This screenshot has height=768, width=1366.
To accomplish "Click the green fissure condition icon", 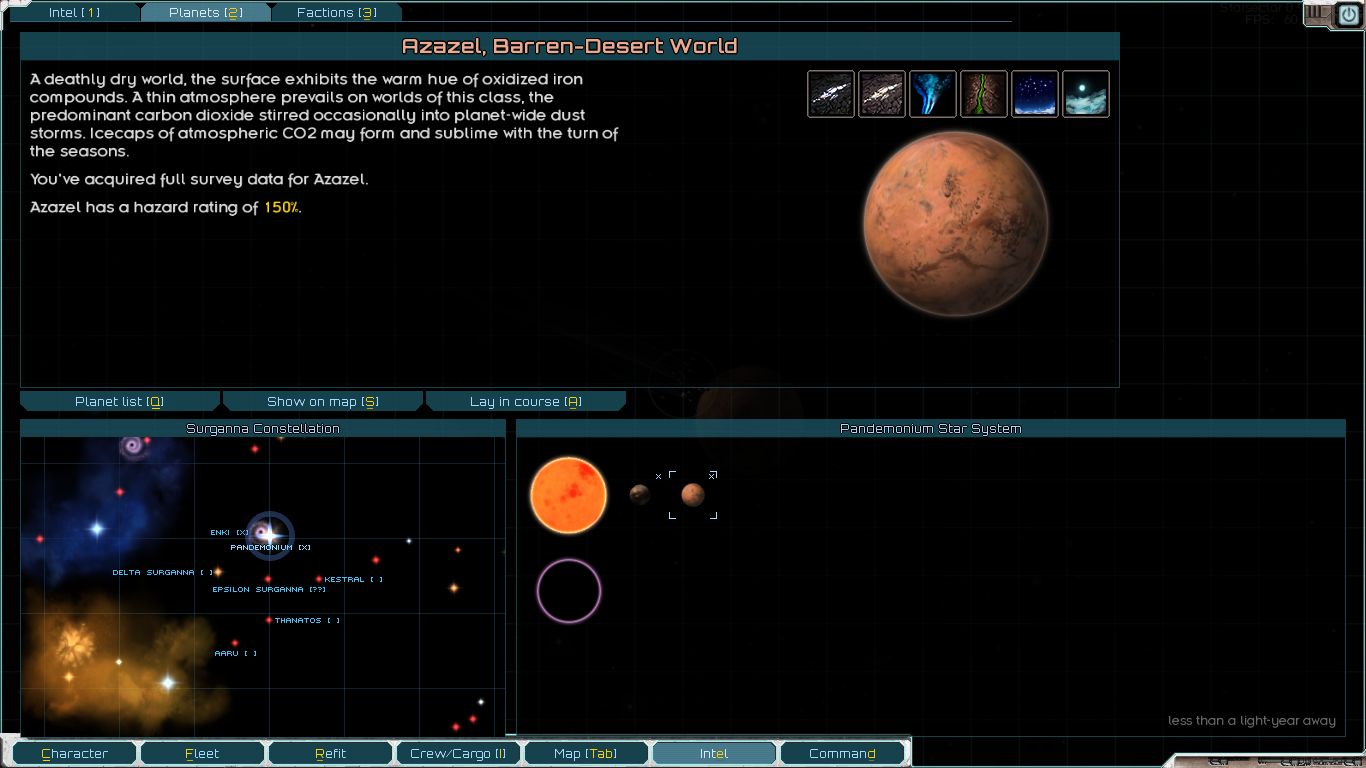I will [984, 94].
